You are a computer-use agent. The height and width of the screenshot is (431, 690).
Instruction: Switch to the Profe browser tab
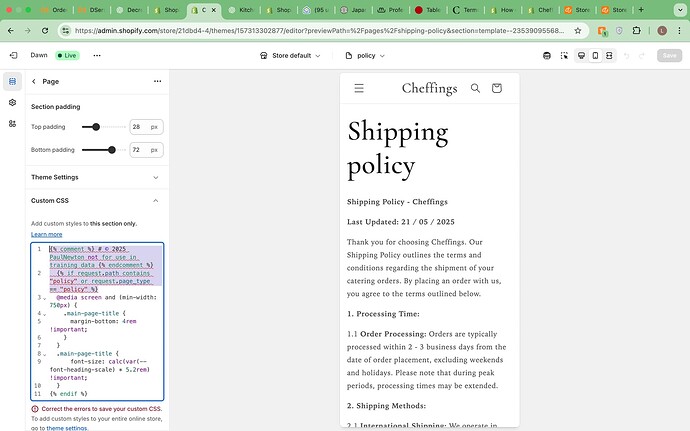390,10
